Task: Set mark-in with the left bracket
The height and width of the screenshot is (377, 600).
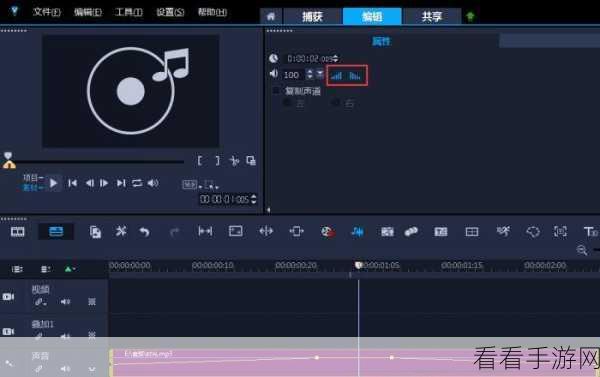Action: [x=200, y=161]
